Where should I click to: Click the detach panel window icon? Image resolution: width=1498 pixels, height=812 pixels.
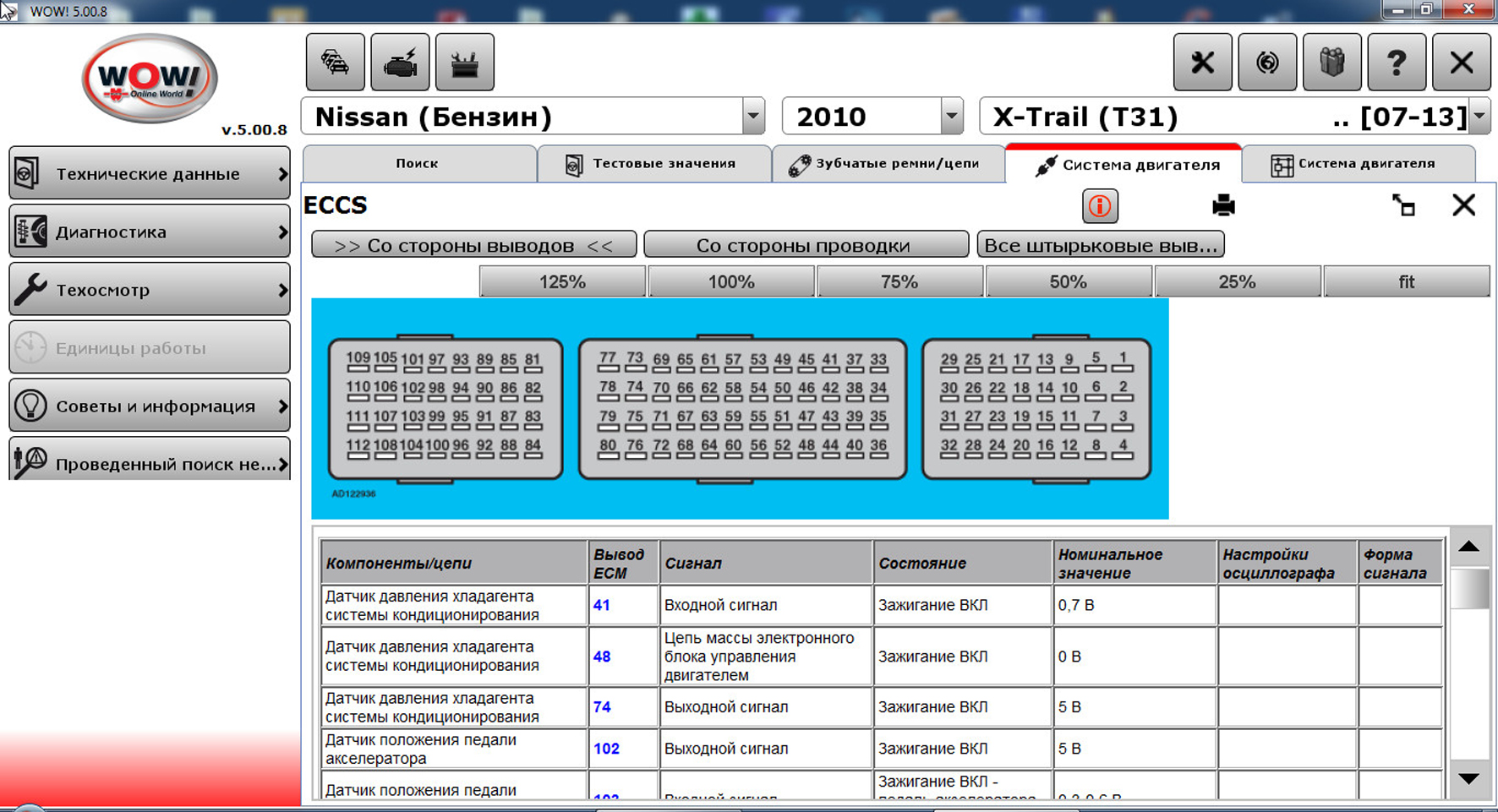tap(1403, 205)
